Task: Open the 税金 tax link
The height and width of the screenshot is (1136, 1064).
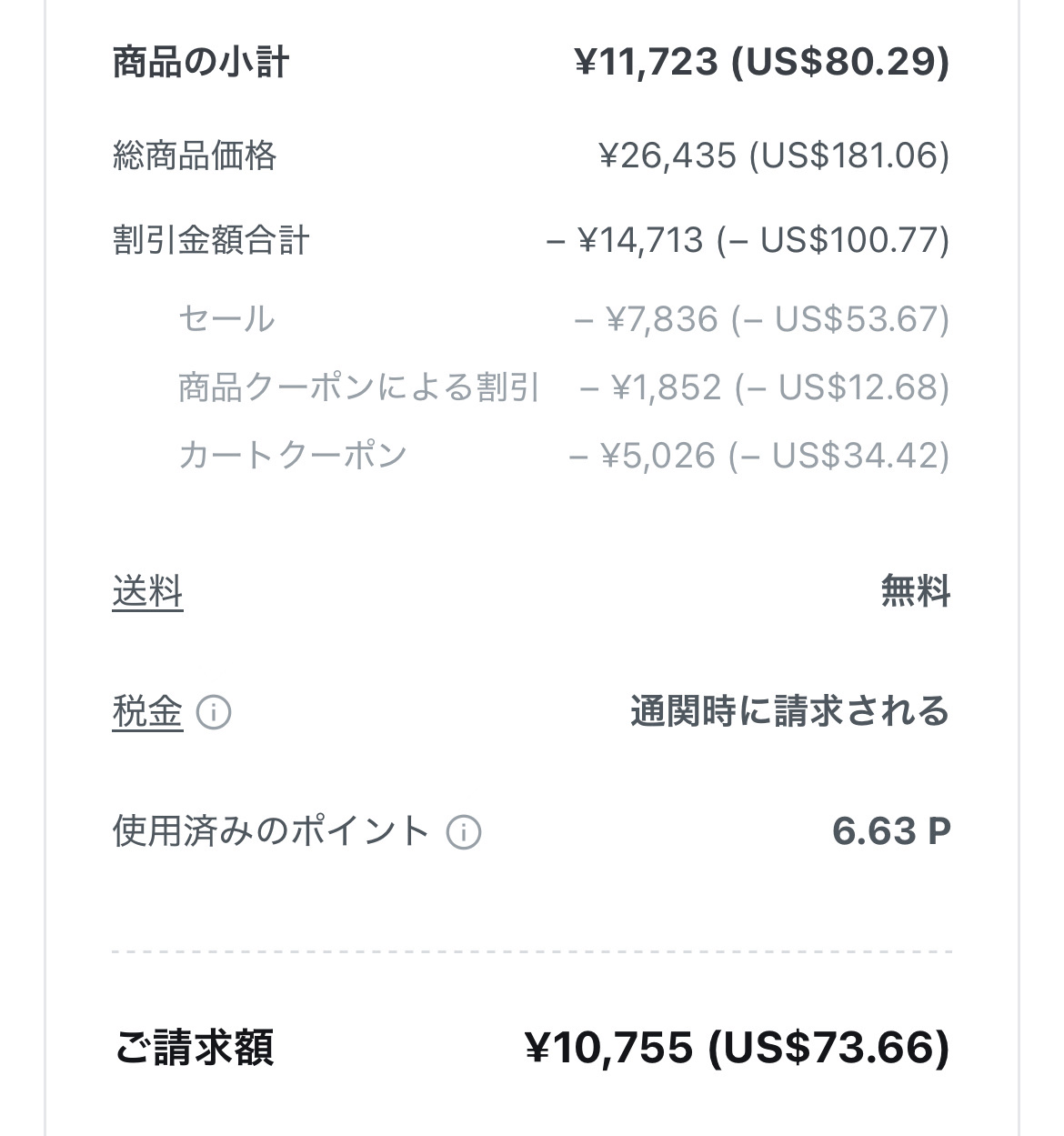Action: [x=147, y=711]
